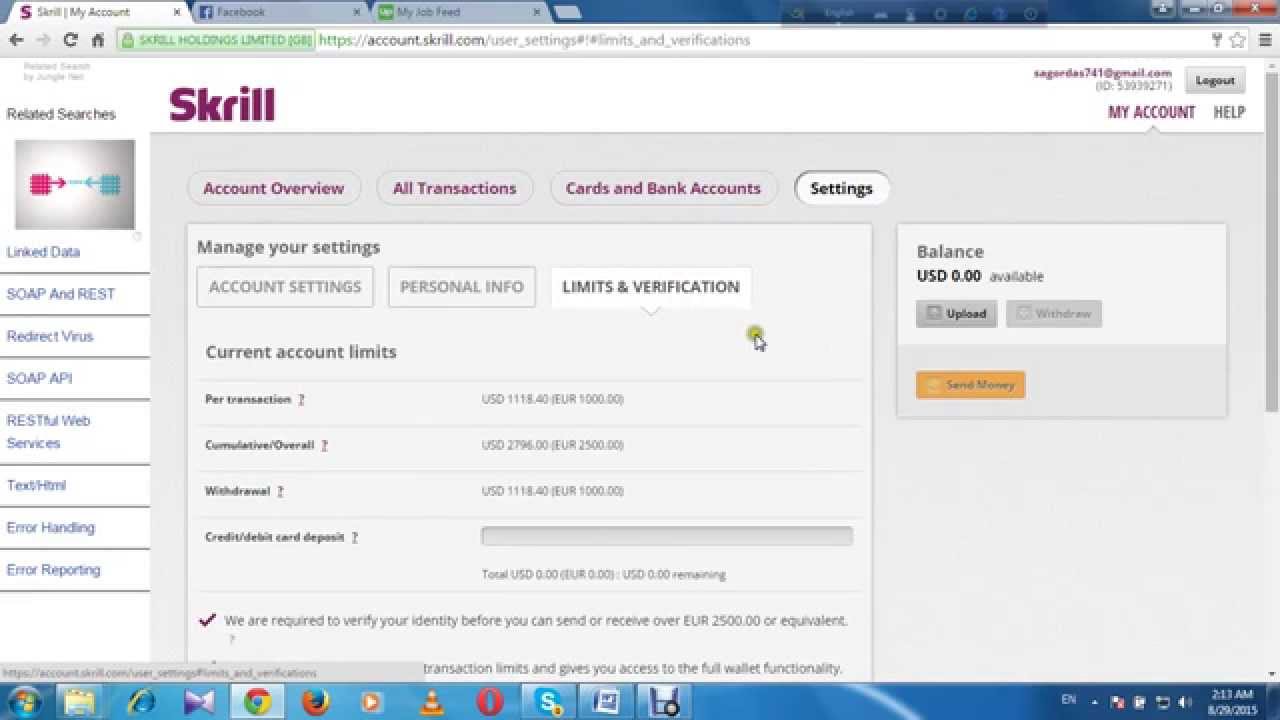Open the Word document in the taskbar
The image size is (1280, 720).
coord(606,702)
